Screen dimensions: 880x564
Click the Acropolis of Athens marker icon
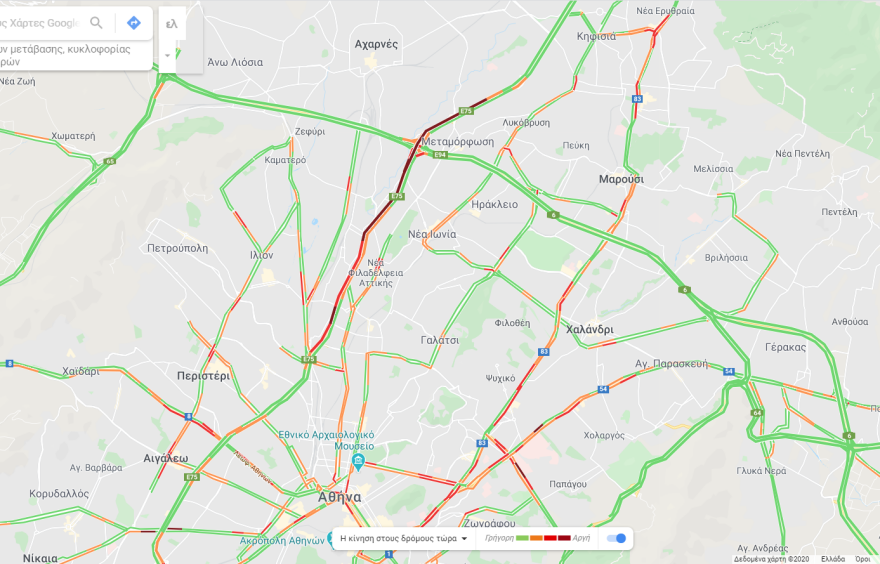(332, 540)
